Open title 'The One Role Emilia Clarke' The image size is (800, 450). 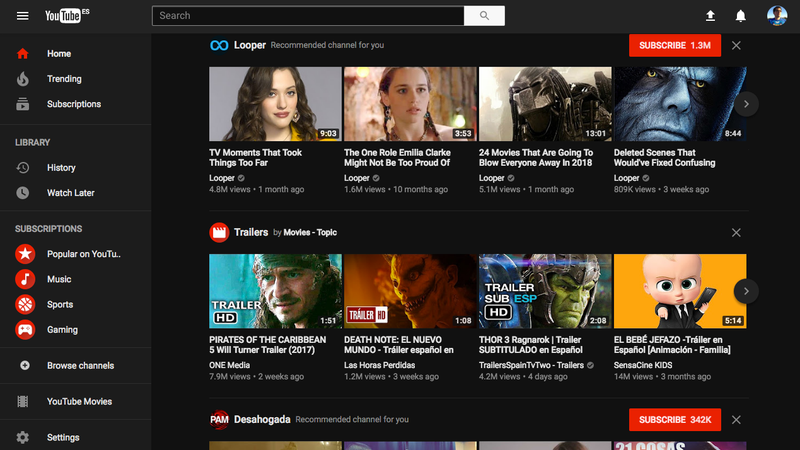[397, 158]
